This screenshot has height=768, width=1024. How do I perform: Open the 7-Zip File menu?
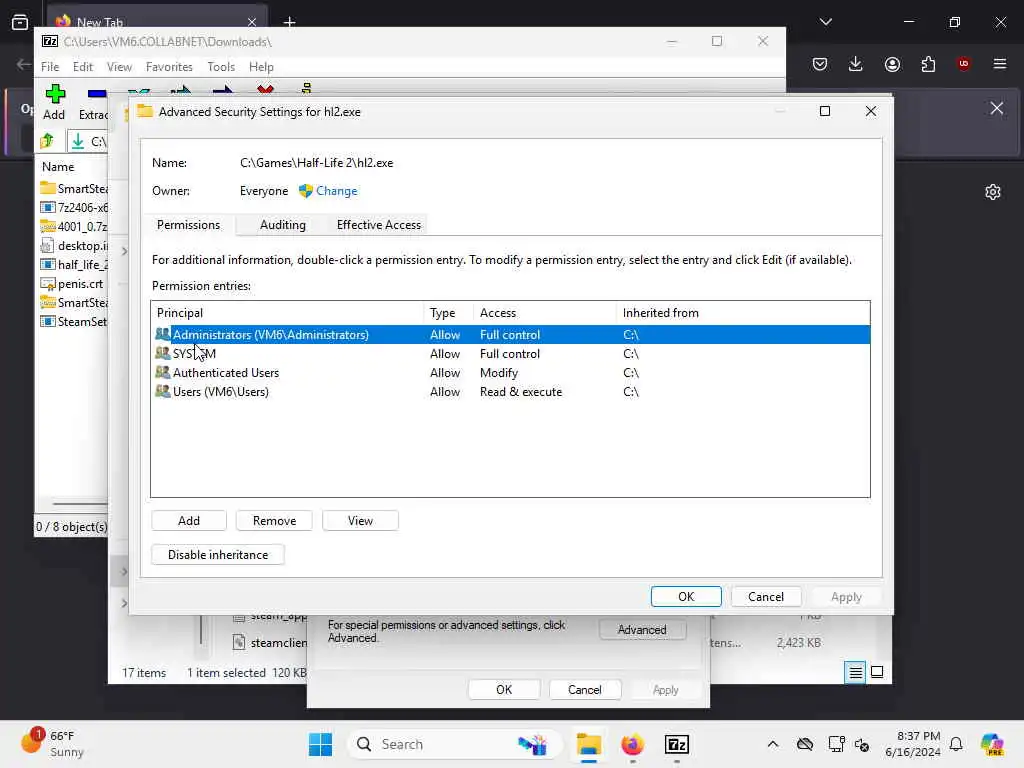pos(50,67)
